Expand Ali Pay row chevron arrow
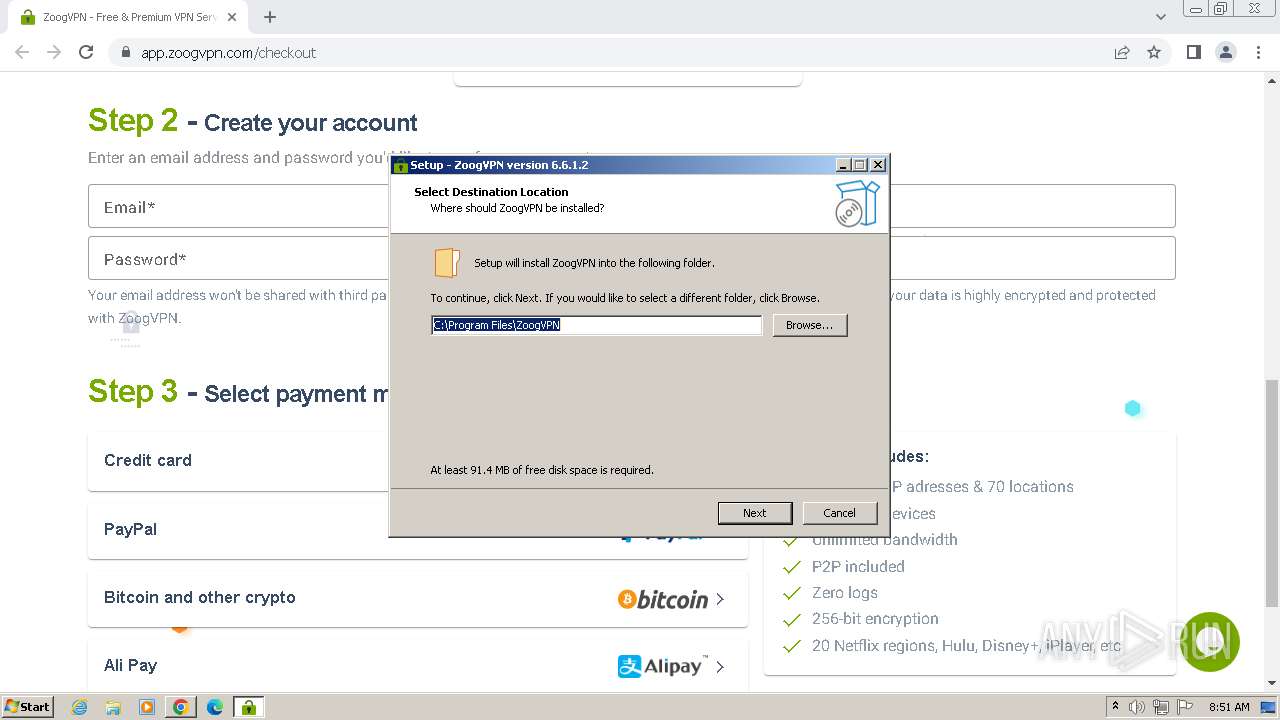 [720, 666]
